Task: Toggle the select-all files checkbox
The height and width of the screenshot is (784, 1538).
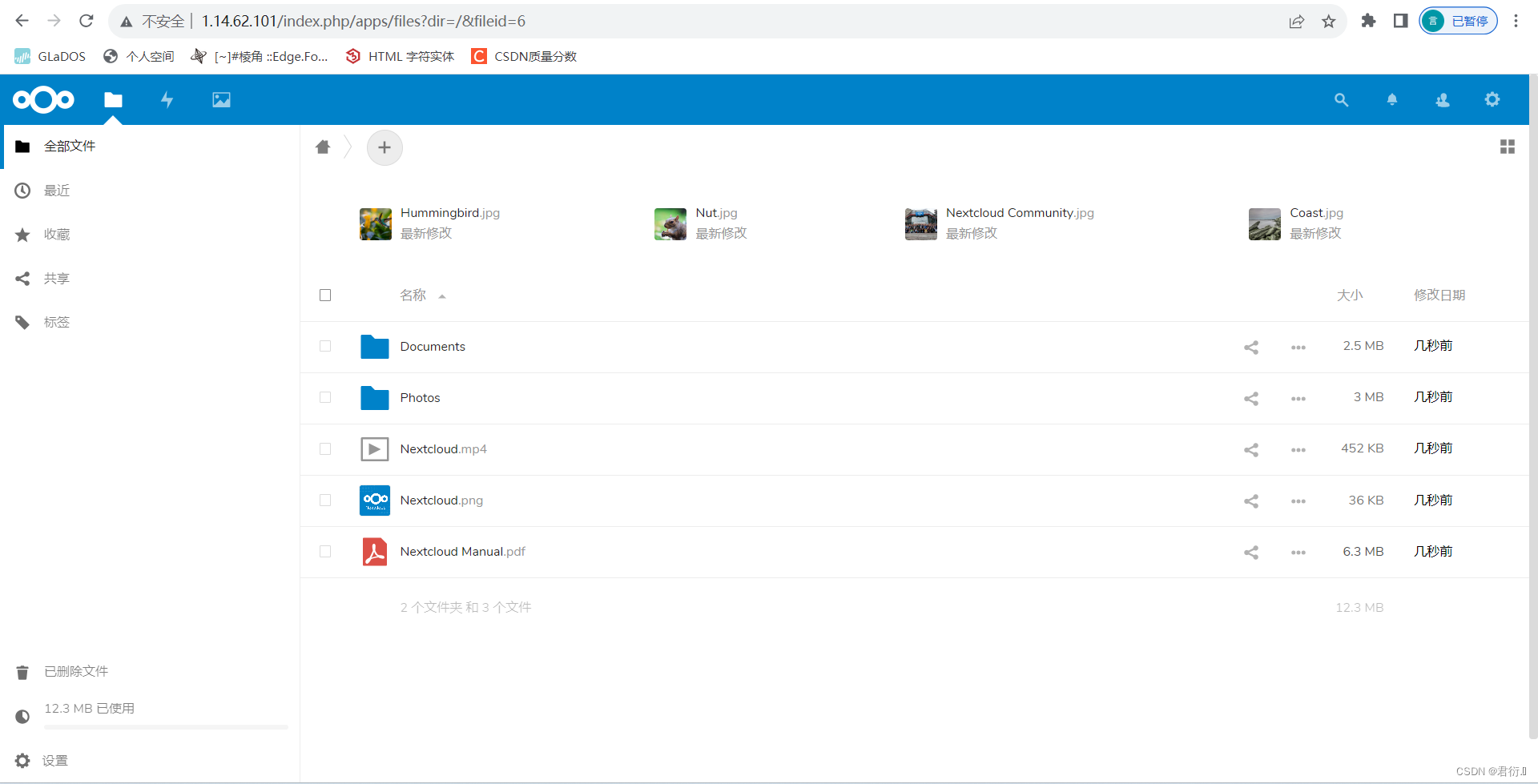Action: click(325, 295)
